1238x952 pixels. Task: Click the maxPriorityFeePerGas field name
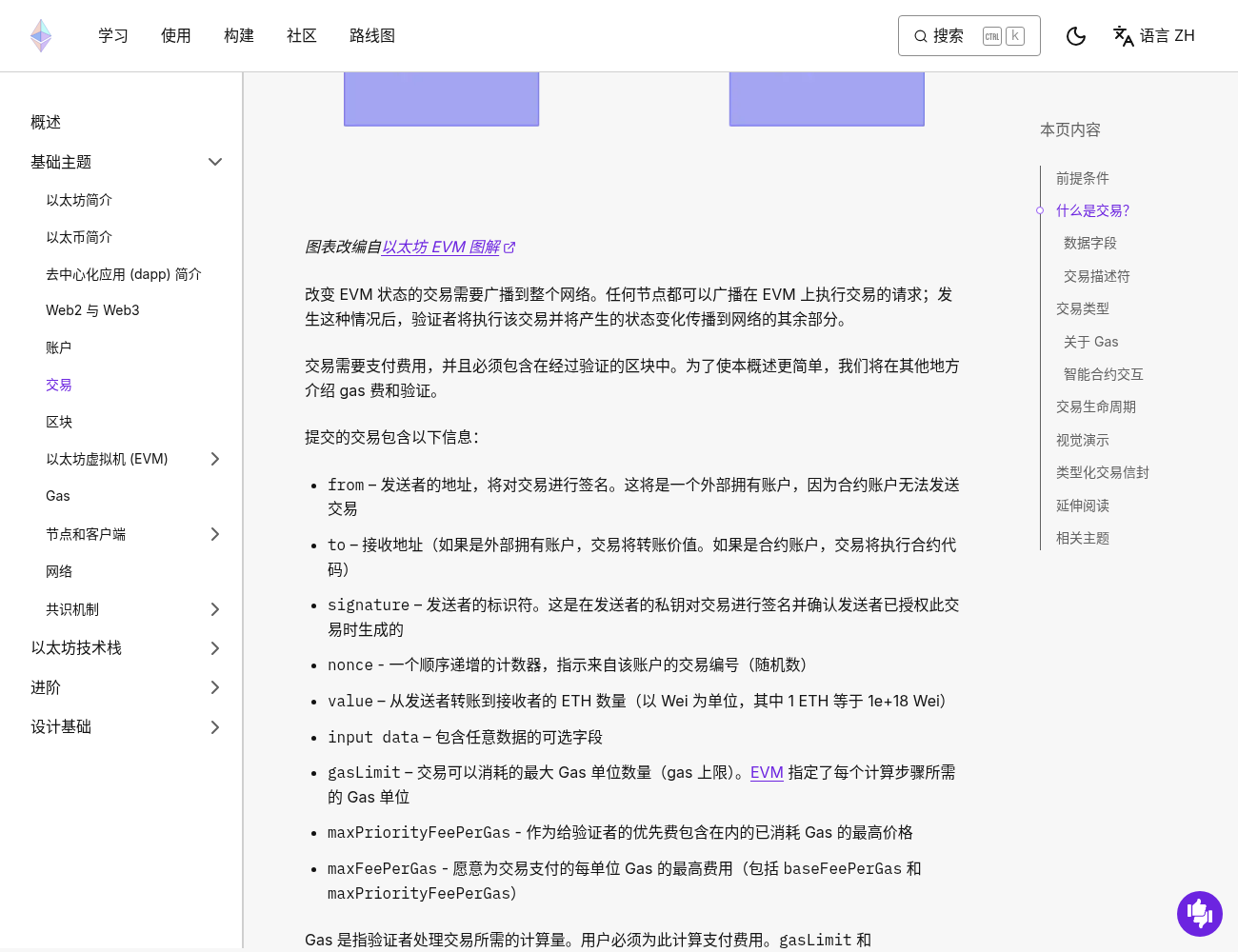tap(419, 832)
